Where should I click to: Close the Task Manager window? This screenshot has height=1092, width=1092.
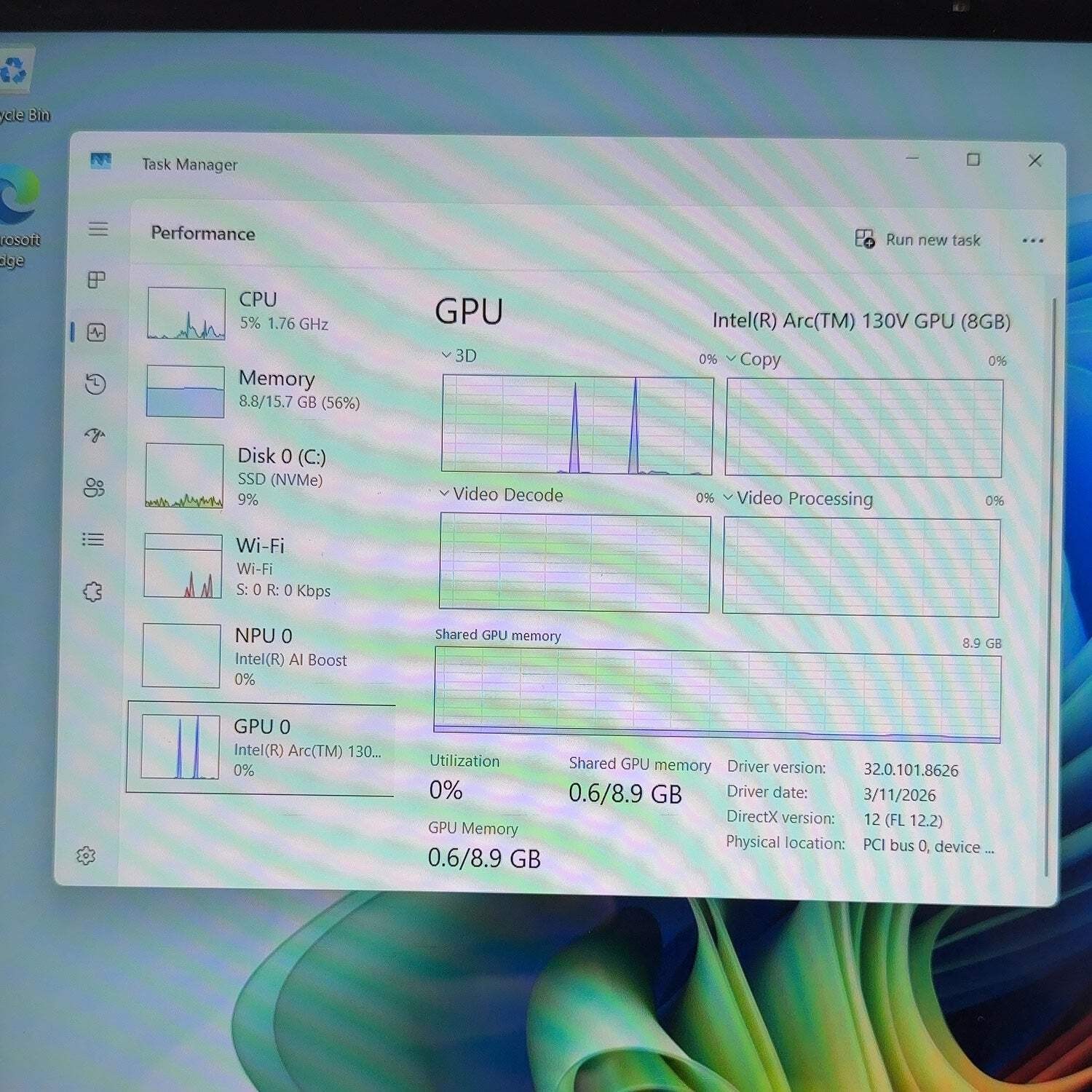(x=1034, y=160)
